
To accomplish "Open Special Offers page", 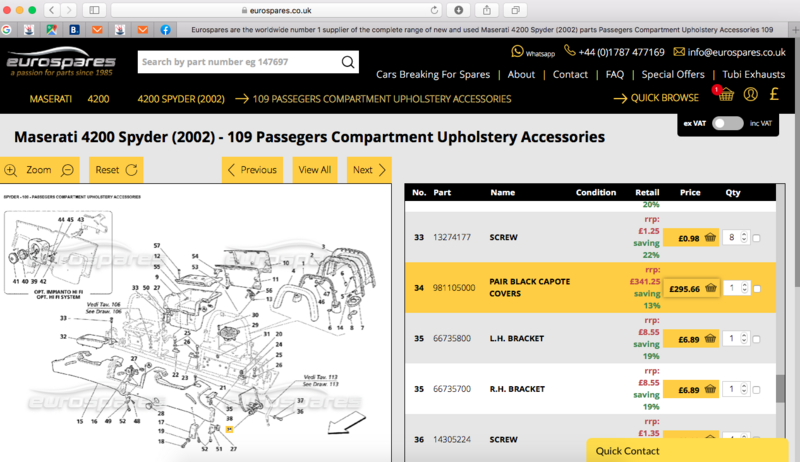I will pyautogui.click(x=672, y=74).
